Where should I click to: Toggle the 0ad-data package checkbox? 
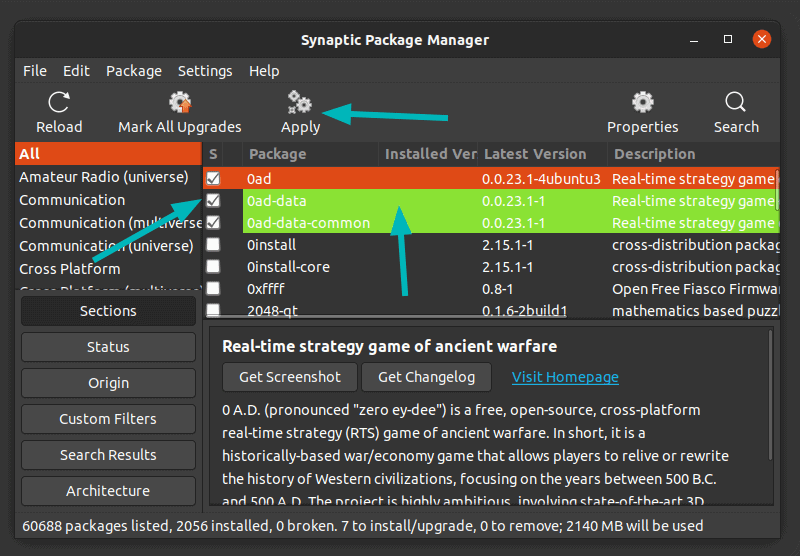click(x=213, y=201)
